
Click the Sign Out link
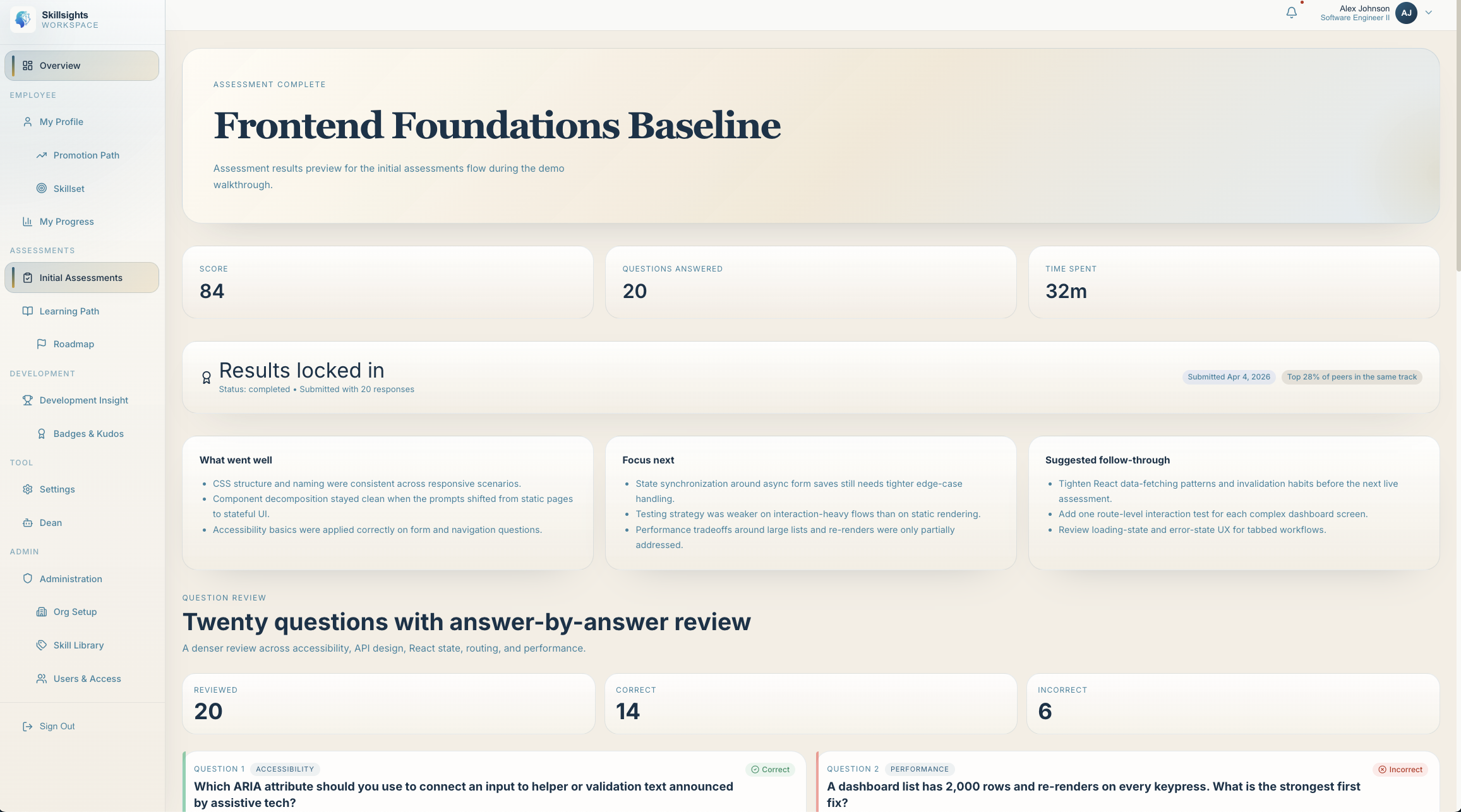coord(57,726)
